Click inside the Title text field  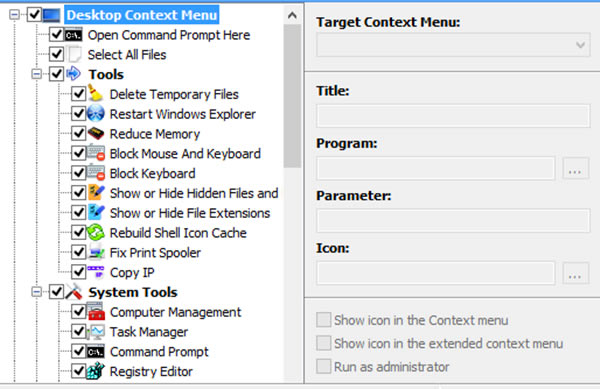coord(453,116)
